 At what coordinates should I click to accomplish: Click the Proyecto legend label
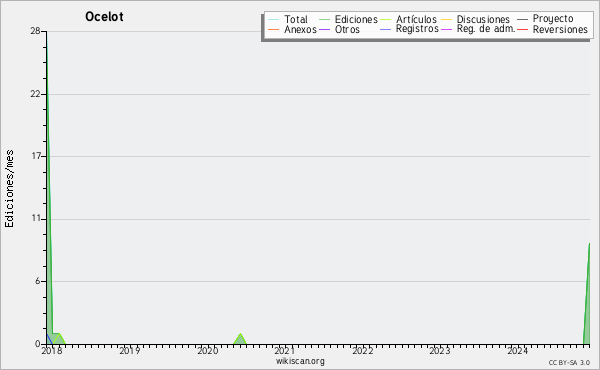[x=553, y=18]
